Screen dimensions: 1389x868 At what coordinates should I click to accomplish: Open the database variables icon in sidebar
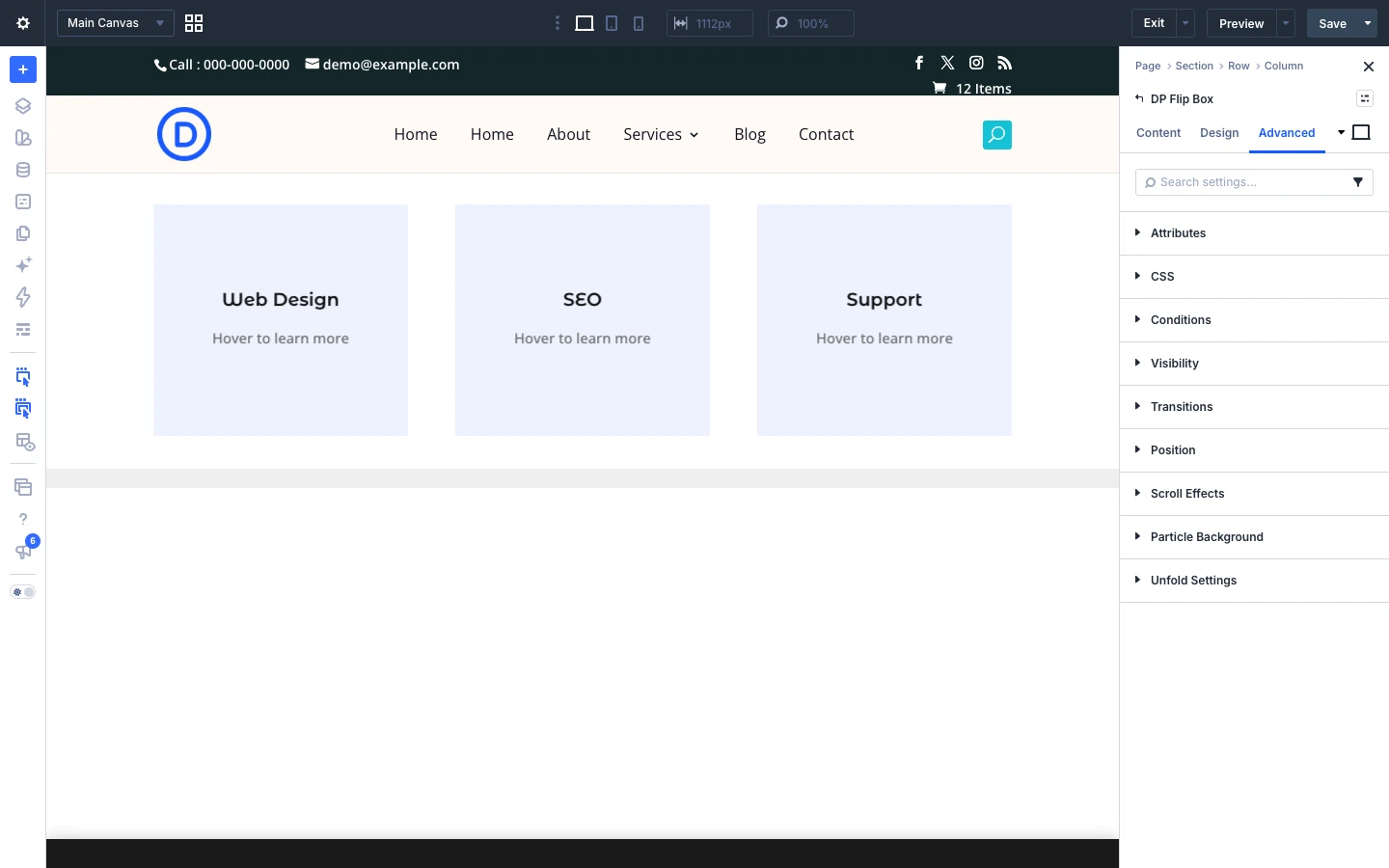click(23, 170)
